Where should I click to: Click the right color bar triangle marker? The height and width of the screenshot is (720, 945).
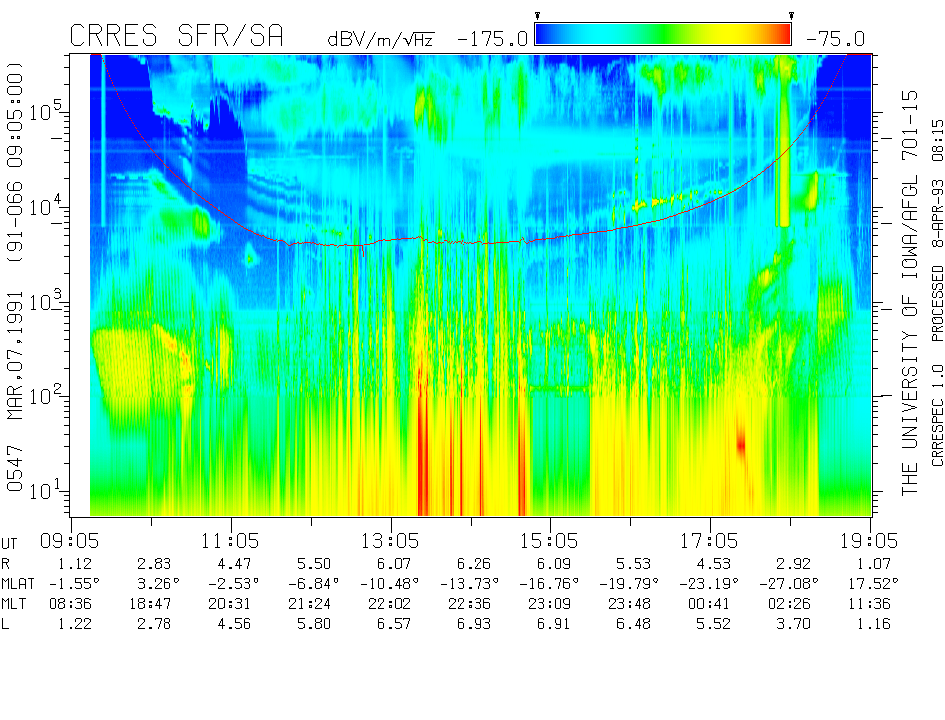[791, 16]
